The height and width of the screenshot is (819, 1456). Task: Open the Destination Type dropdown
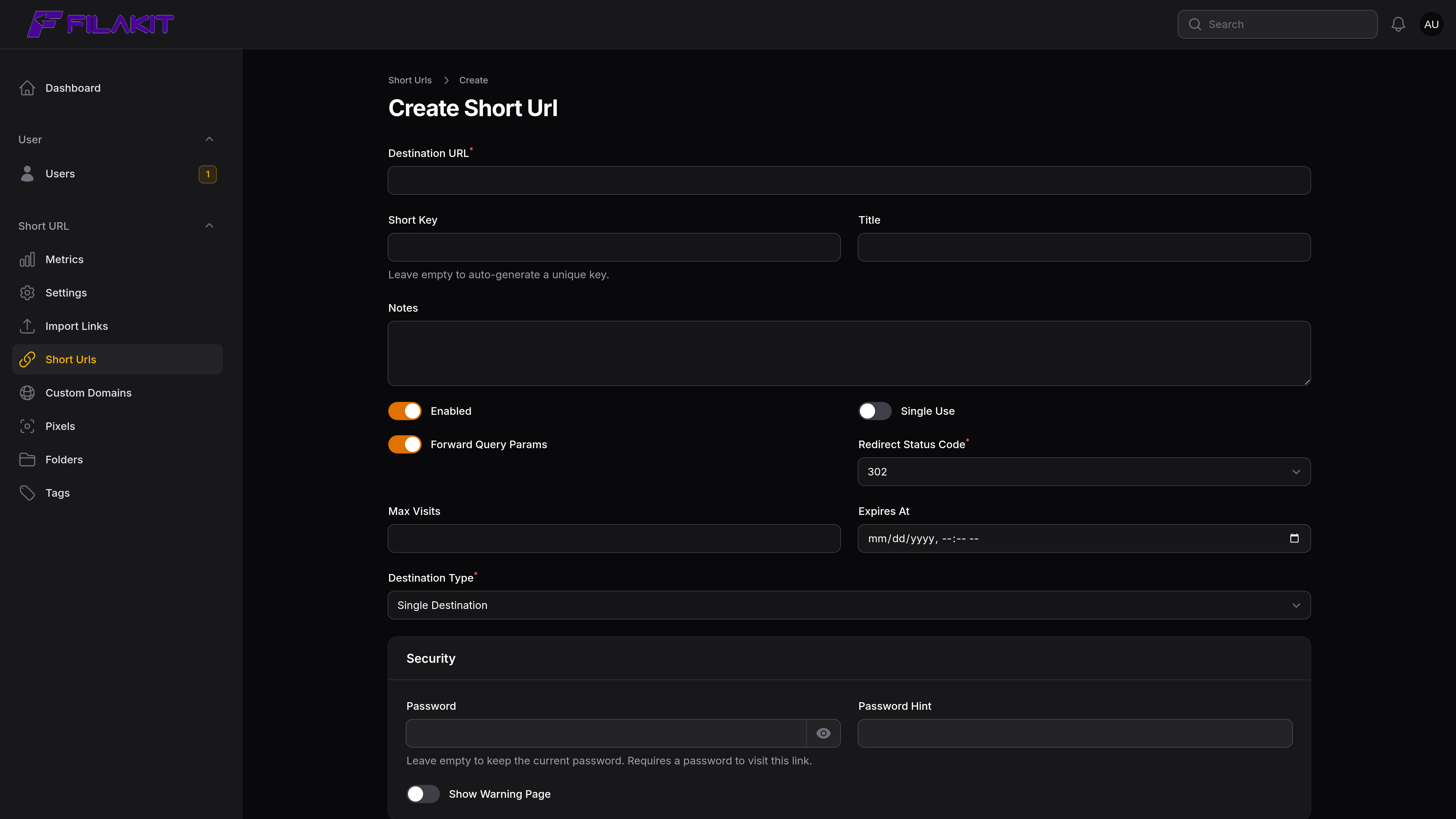coord(849,605)
